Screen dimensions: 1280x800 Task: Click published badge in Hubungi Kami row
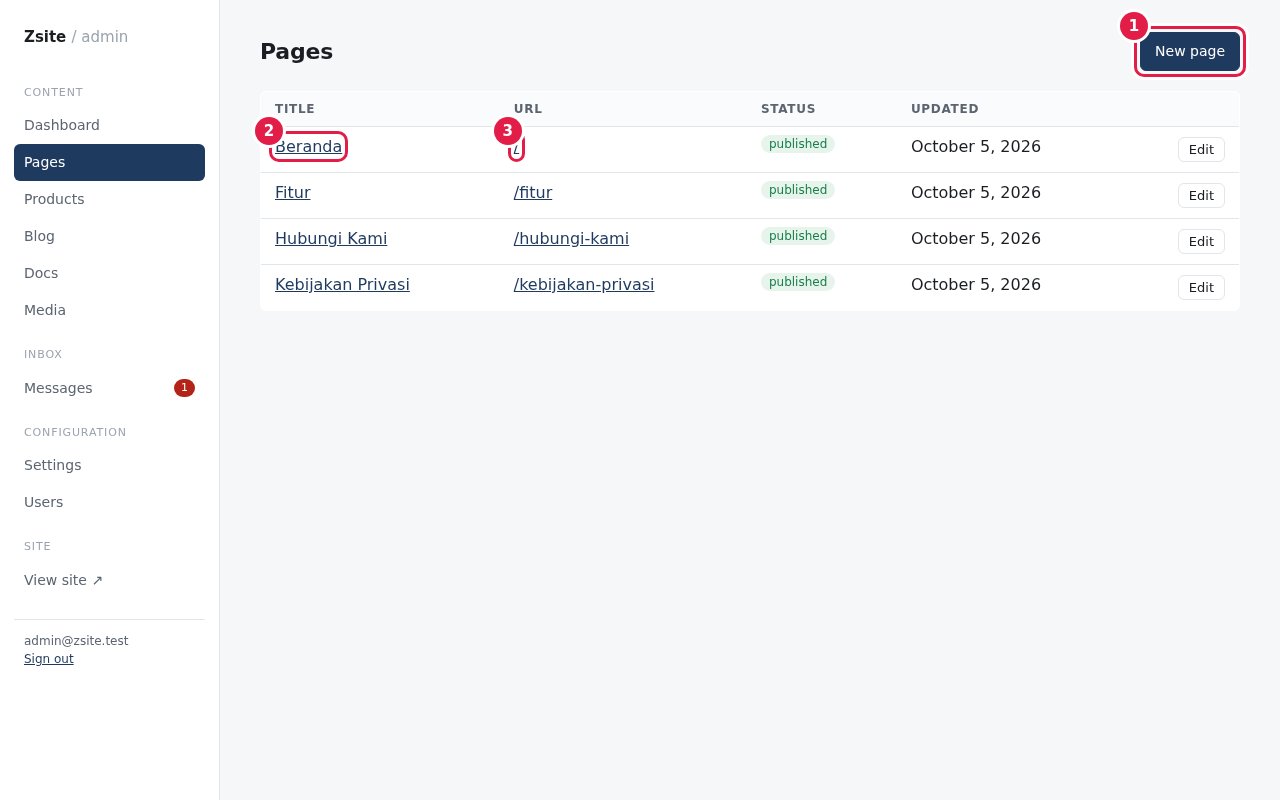(x=798, y=236)
